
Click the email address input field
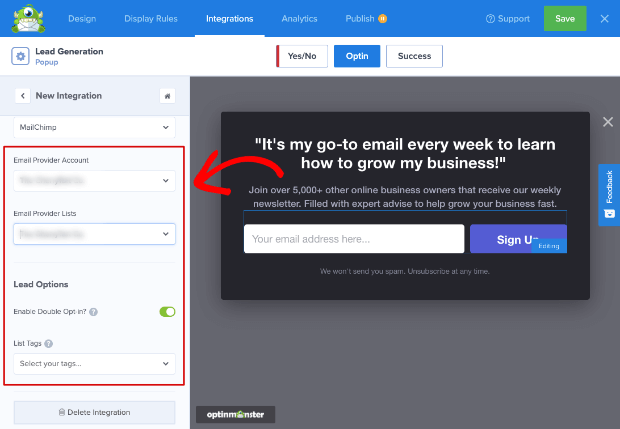[354, 239]
